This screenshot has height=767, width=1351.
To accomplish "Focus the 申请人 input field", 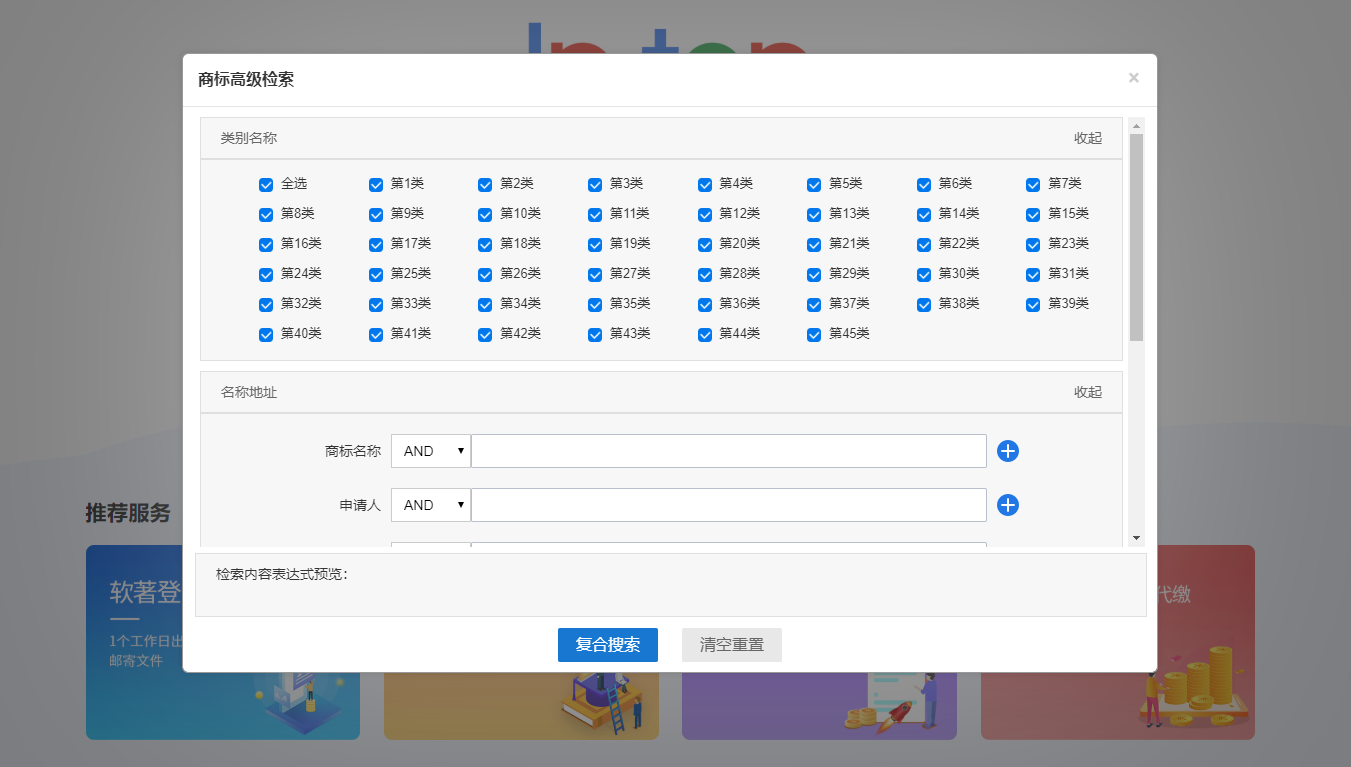I will pos(728,505).
